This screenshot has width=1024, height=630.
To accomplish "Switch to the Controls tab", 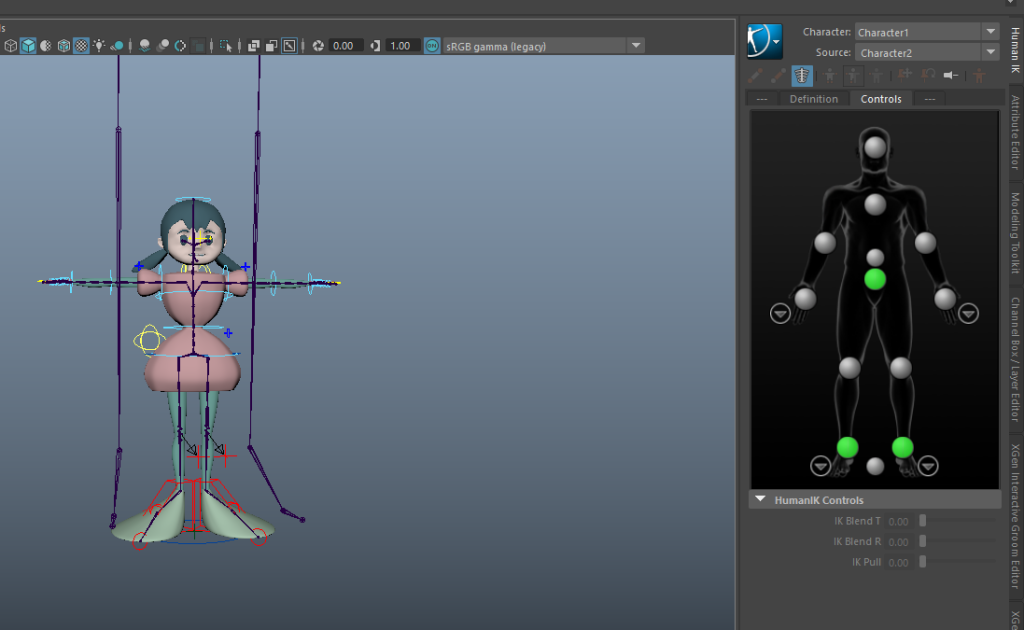I will pos(881,99).
